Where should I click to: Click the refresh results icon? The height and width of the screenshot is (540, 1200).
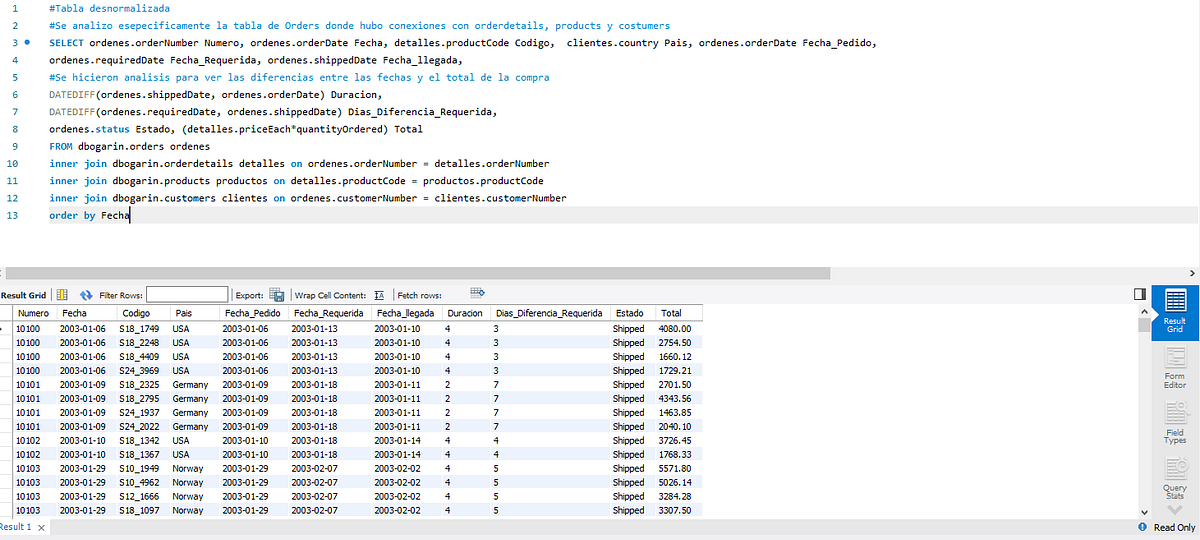(85, 295)
